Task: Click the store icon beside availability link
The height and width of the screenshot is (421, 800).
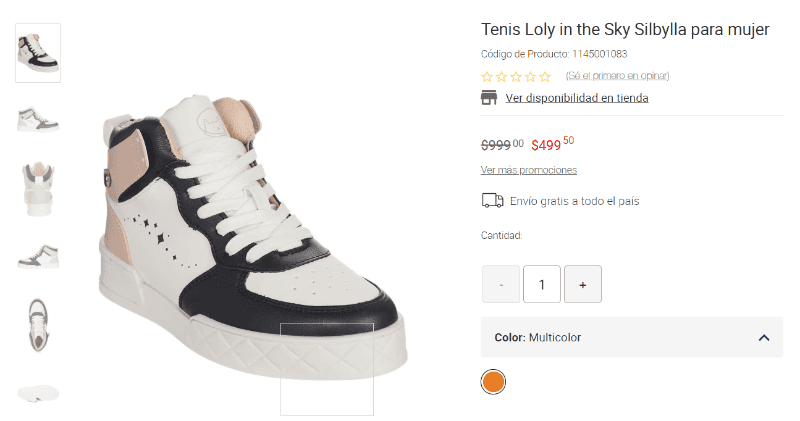Action: coord(489,97)
